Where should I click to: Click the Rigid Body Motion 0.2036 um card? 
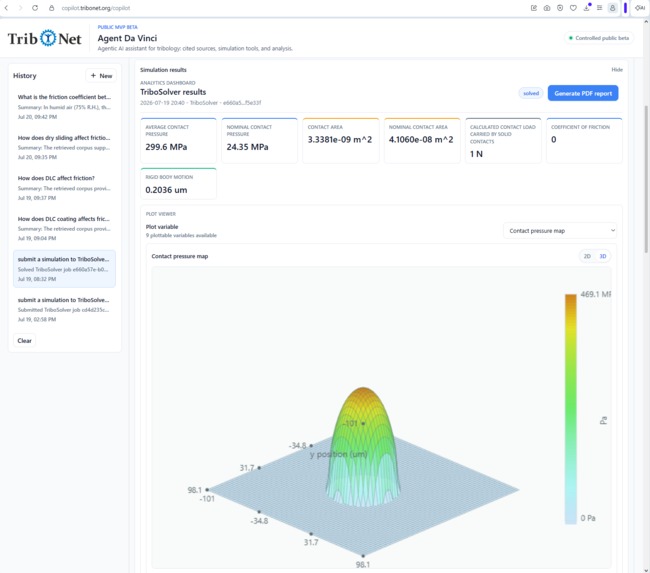click(x=178, y=184)
